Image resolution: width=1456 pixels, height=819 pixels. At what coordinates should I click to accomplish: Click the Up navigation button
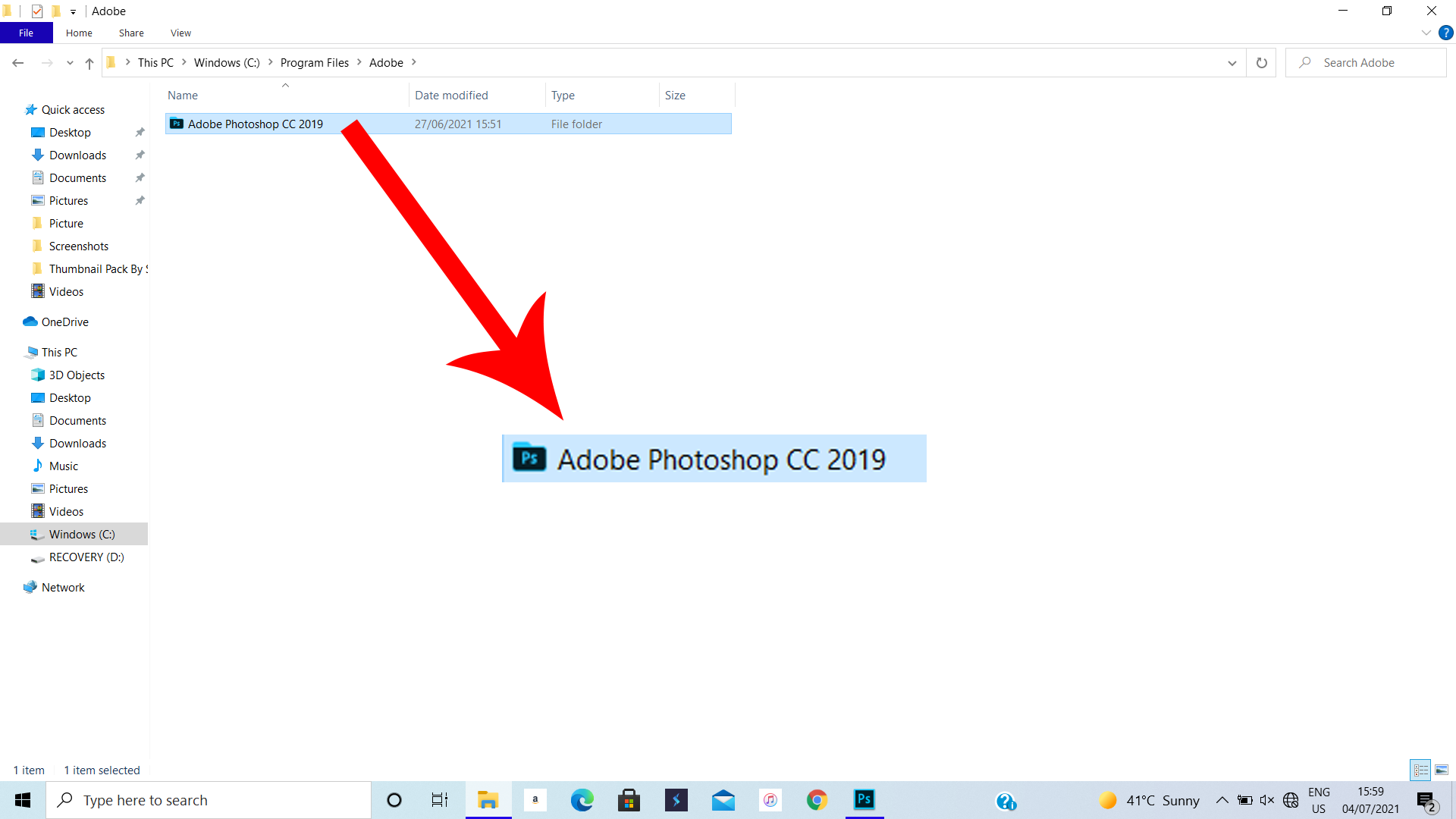pyautogui.click(x=88, y=62)
